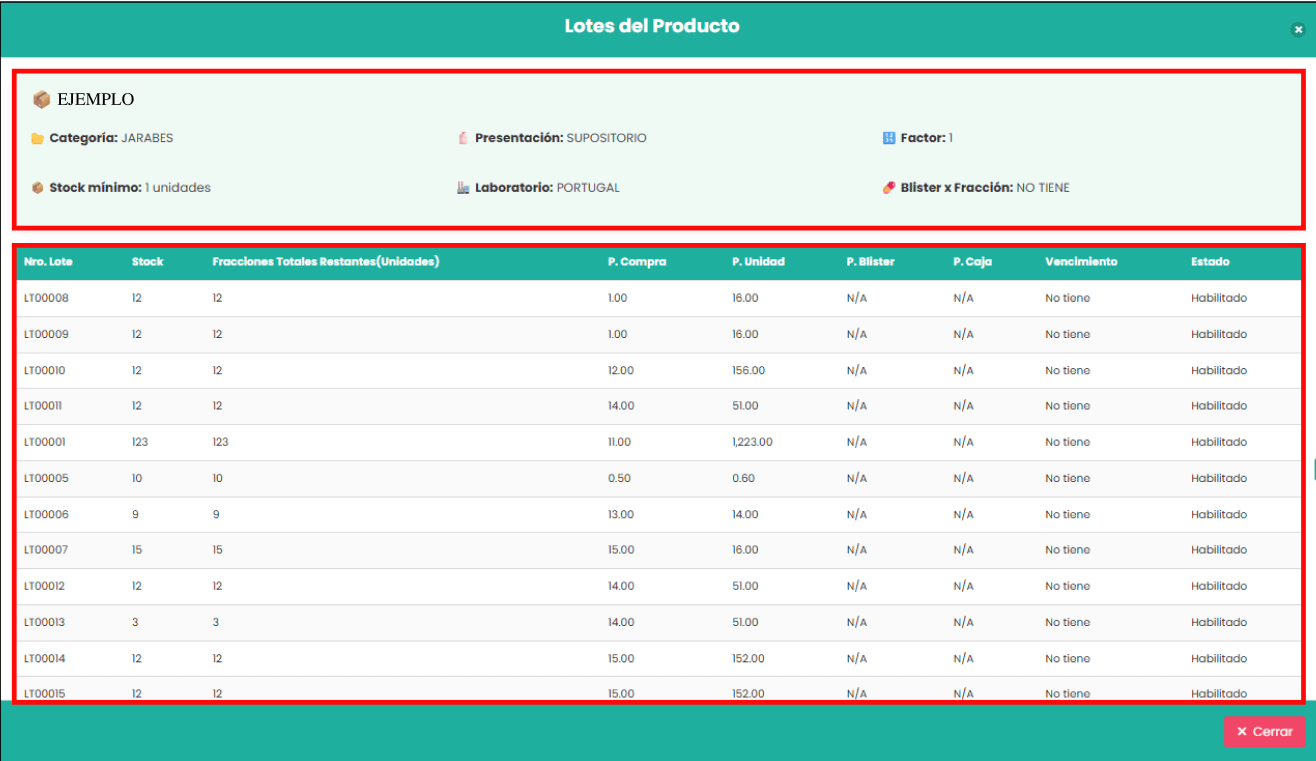Select the folder icon beside Categoría
Screen dimensions: 1316x761
(x=37, y=137)
